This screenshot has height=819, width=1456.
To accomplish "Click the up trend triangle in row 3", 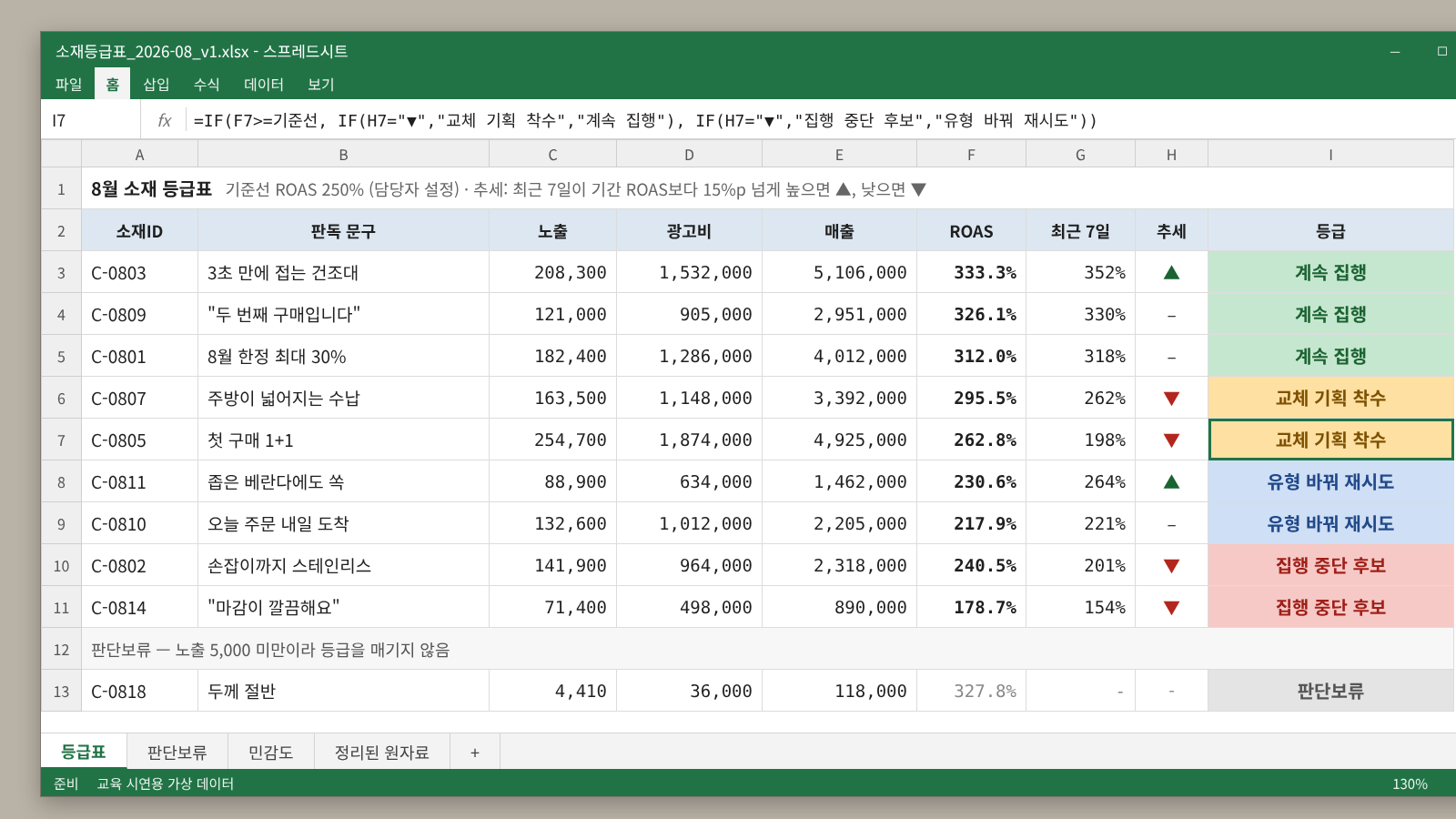I will coord(1171,272).
